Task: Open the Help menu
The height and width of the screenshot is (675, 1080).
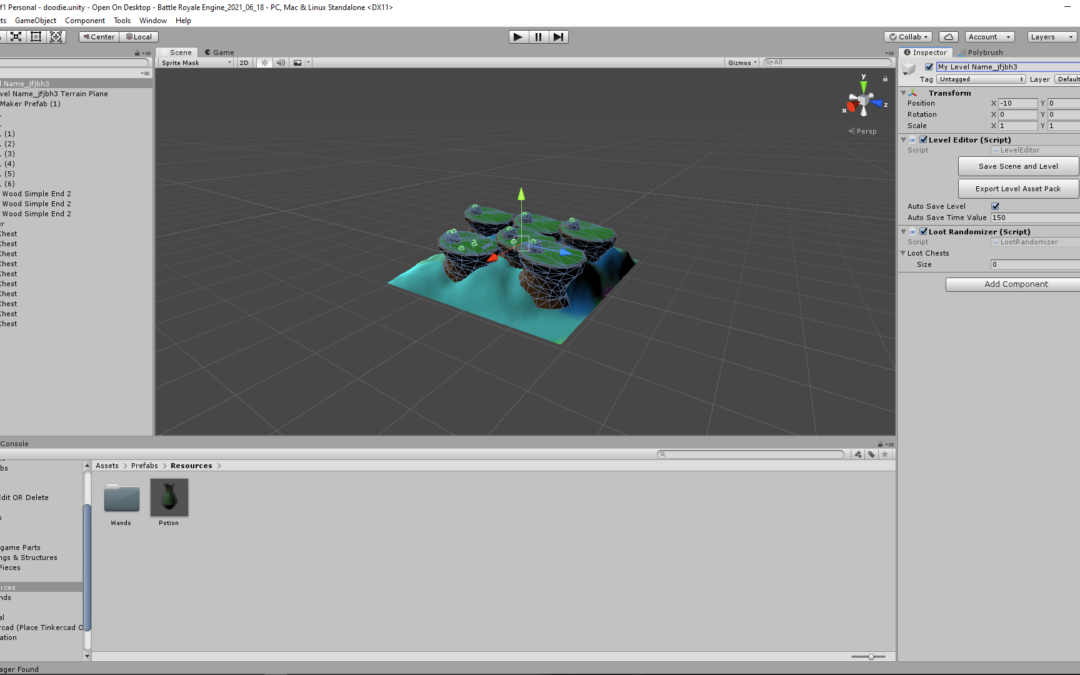Action: (x=183, y=20)
